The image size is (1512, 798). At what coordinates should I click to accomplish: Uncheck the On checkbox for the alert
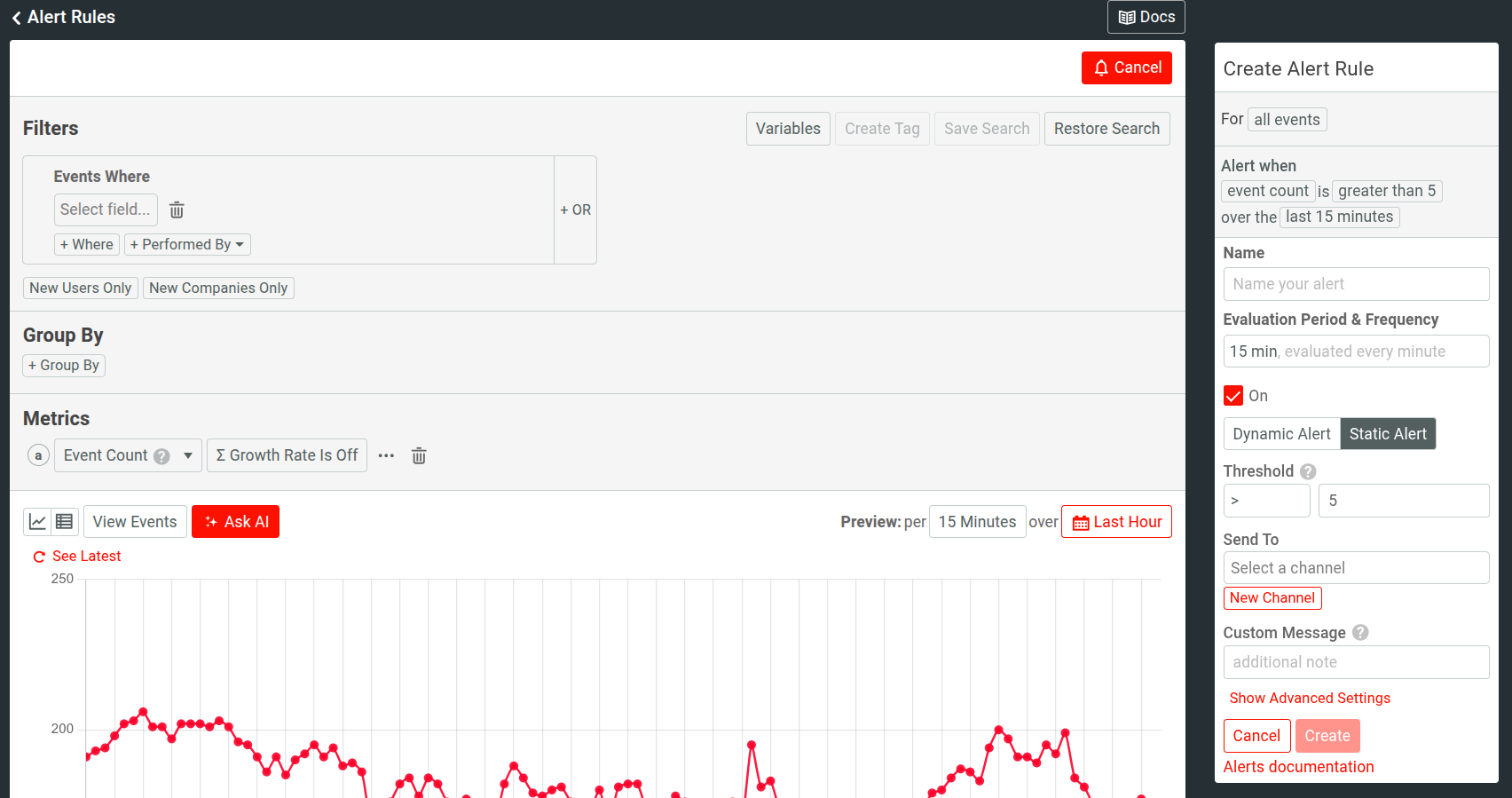[x=1233, y=396]
